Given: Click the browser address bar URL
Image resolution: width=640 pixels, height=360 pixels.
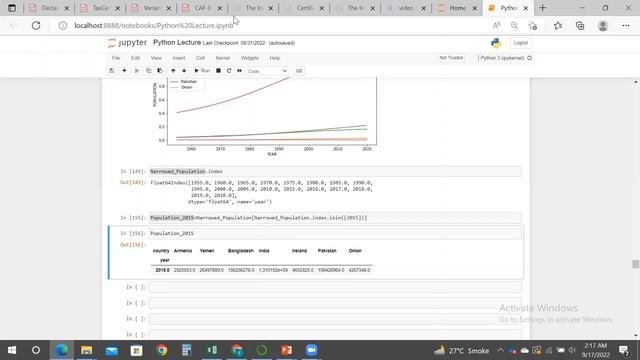Looking at the screenshot, I should (x=154, y=25).
